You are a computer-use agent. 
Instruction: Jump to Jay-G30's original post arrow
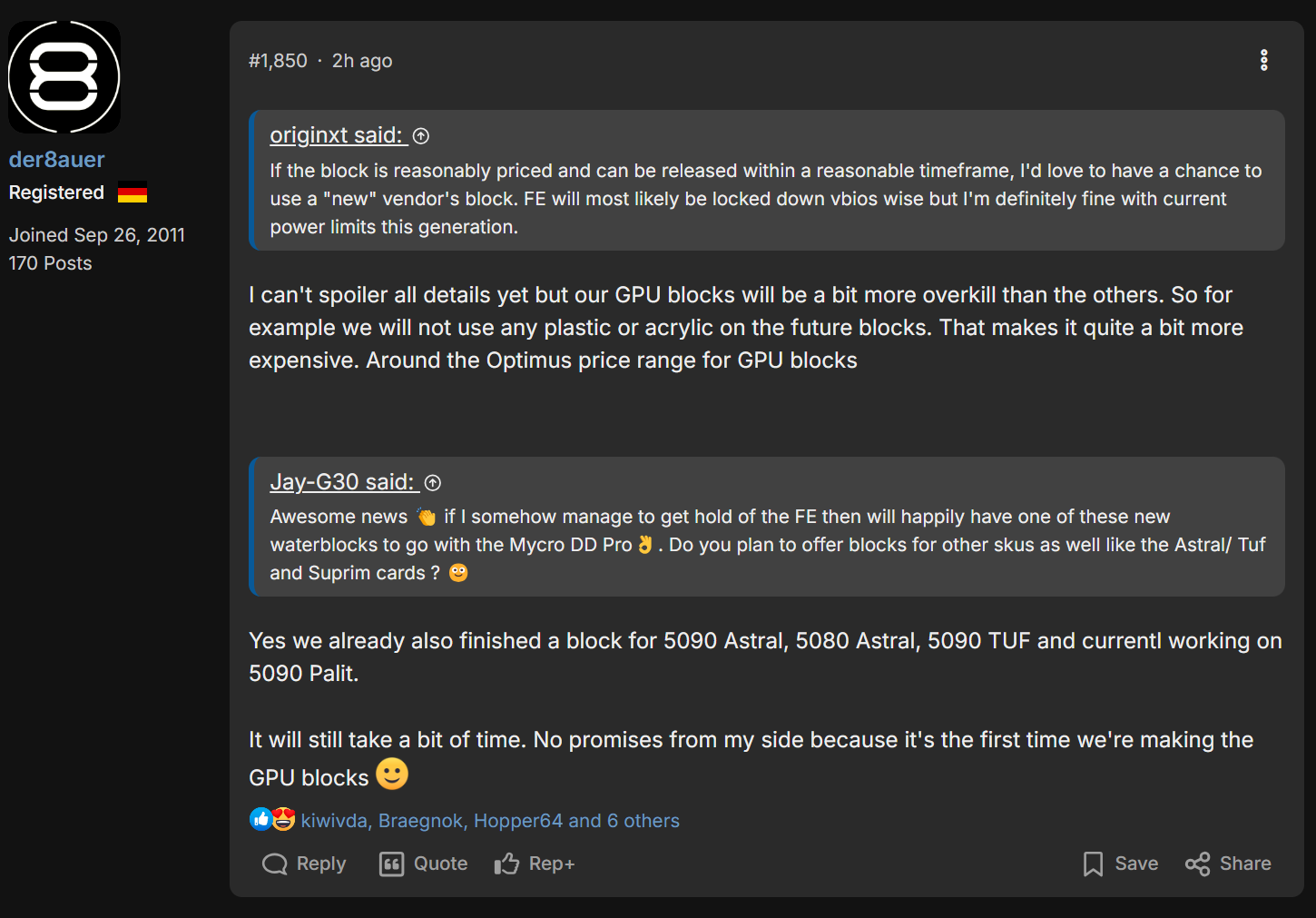click(x=433, y=483)
